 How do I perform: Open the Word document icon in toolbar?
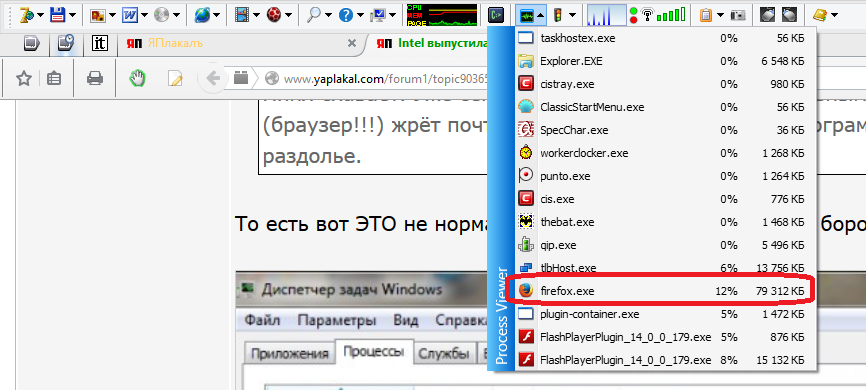pos(130,15)
